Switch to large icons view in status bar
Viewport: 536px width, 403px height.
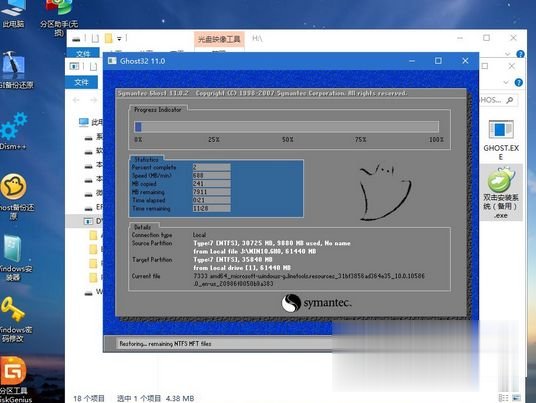(517, 398)
